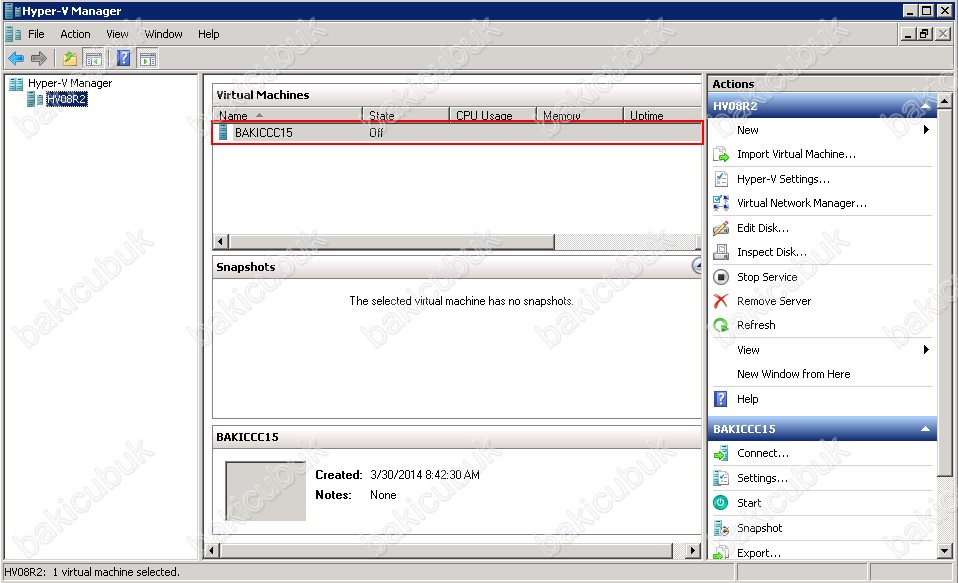The image size is (958, 583).
Task: Collapse the BAKICCC15 actions section
Action: point(926,429)
